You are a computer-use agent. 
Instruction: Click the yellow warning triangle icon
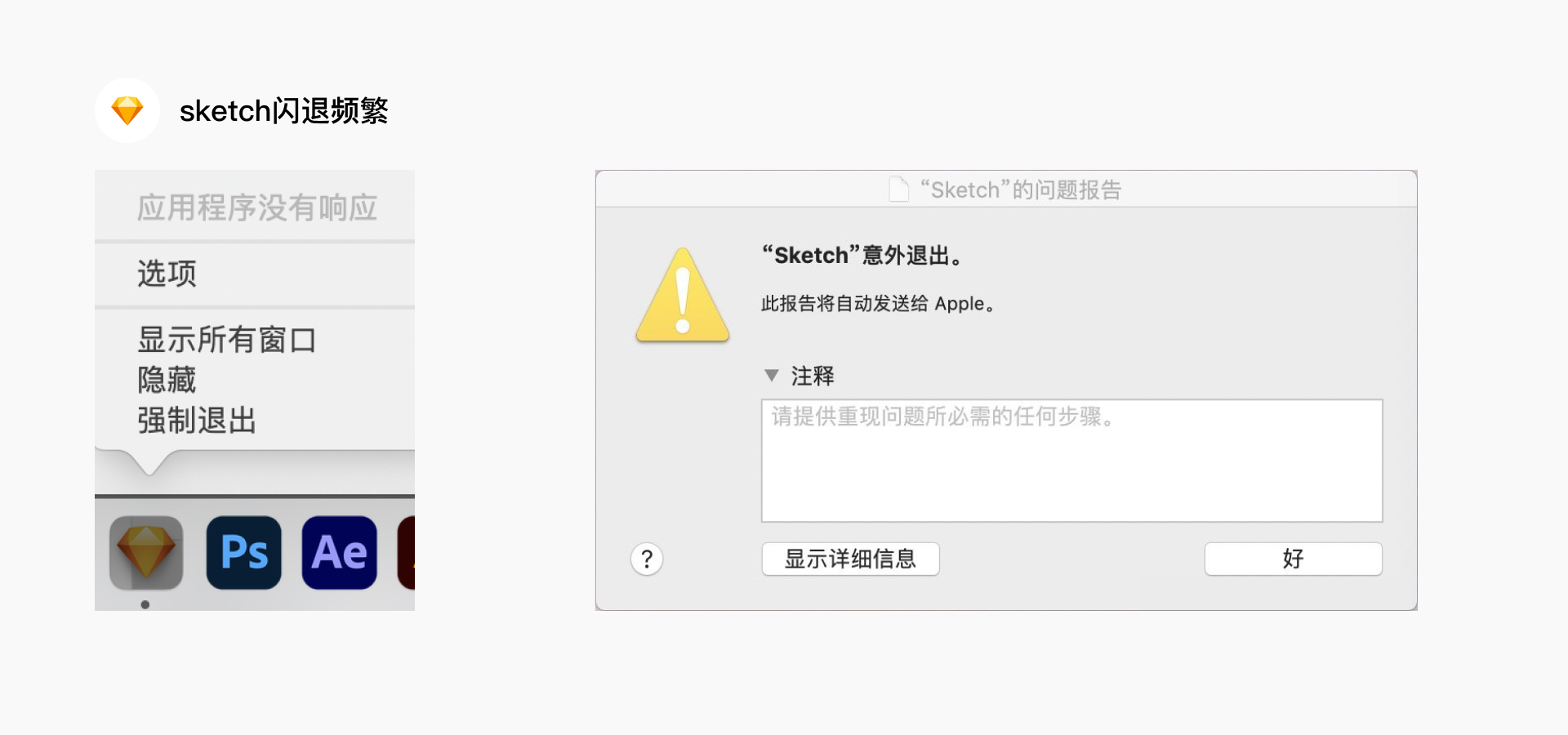683,296
